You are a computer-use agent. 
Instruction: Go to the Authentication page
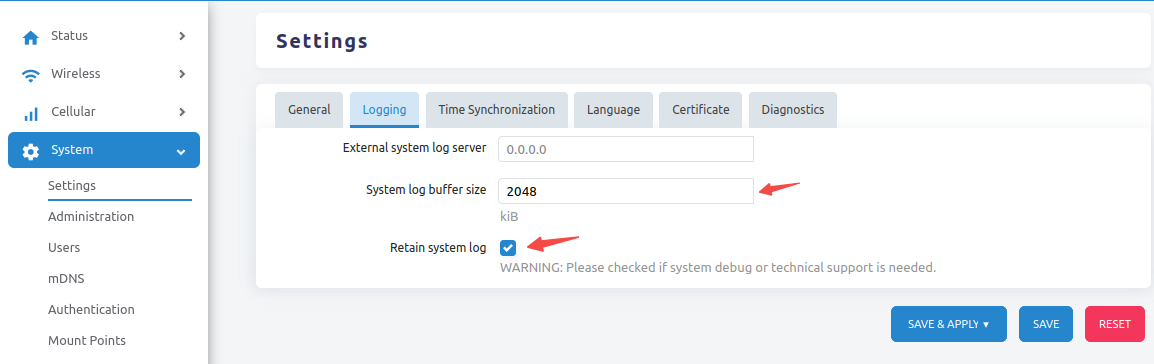tap(91, 310)
